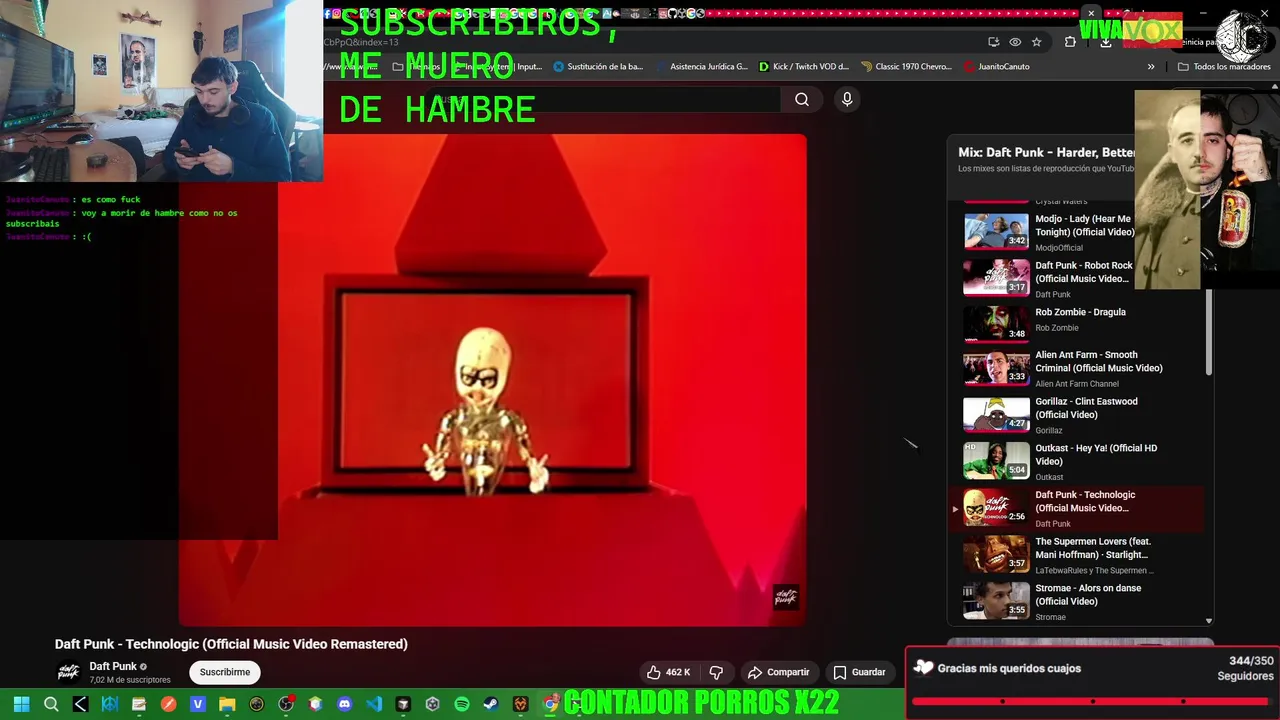The height and width of the screenshot is (720, 1280).
Task: Open Discord from the taskbar
Action: click(x=345, y=704)
